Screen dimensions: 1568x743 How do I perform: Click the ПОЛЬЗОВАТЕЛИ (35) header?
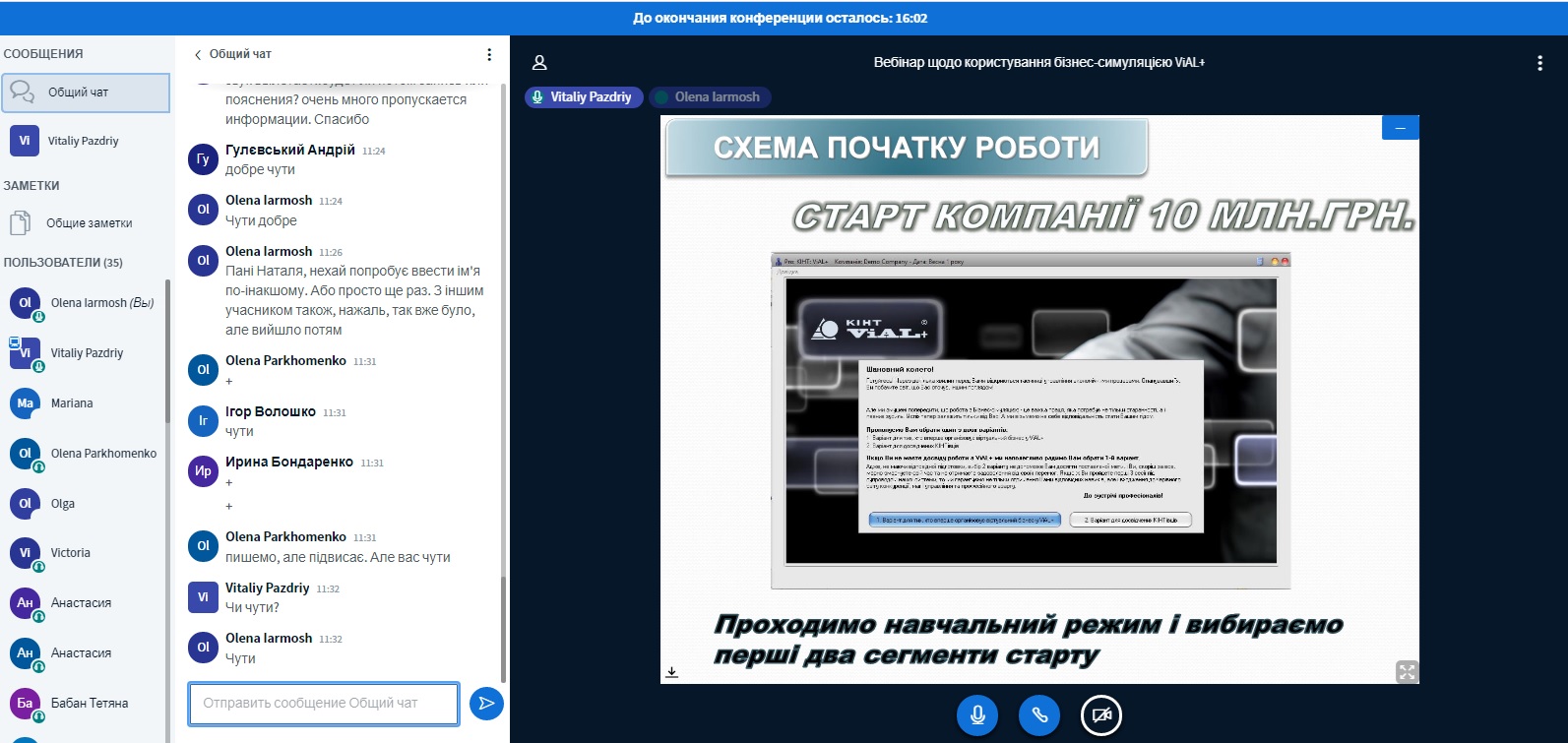[63, 263]
